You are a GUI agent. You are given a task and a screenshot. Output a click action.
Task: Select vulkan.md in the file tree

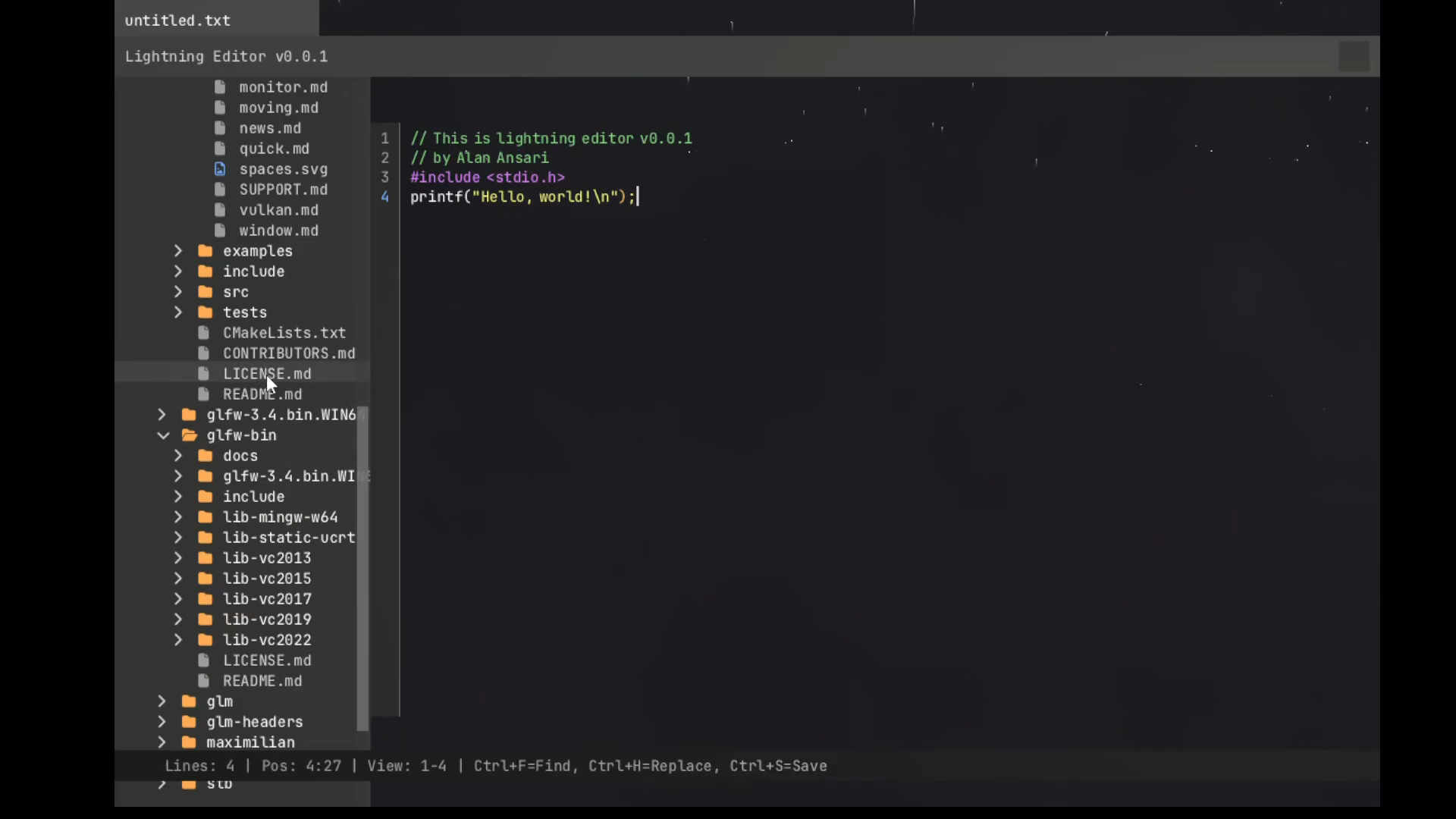point(278,210)
